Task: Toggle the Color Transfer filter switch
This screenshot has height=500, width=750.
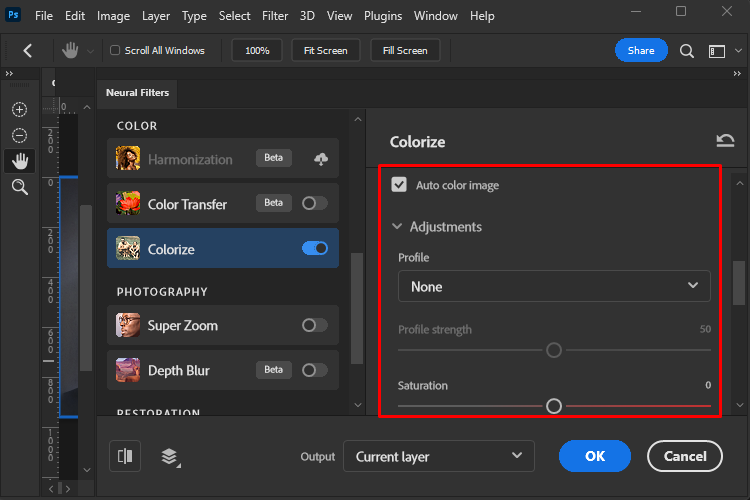Action: (314, 203)
